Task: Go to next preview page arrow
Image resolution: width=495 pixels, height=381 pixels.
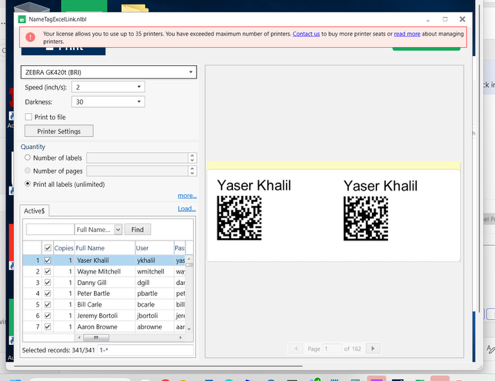Action: (373, 349)
